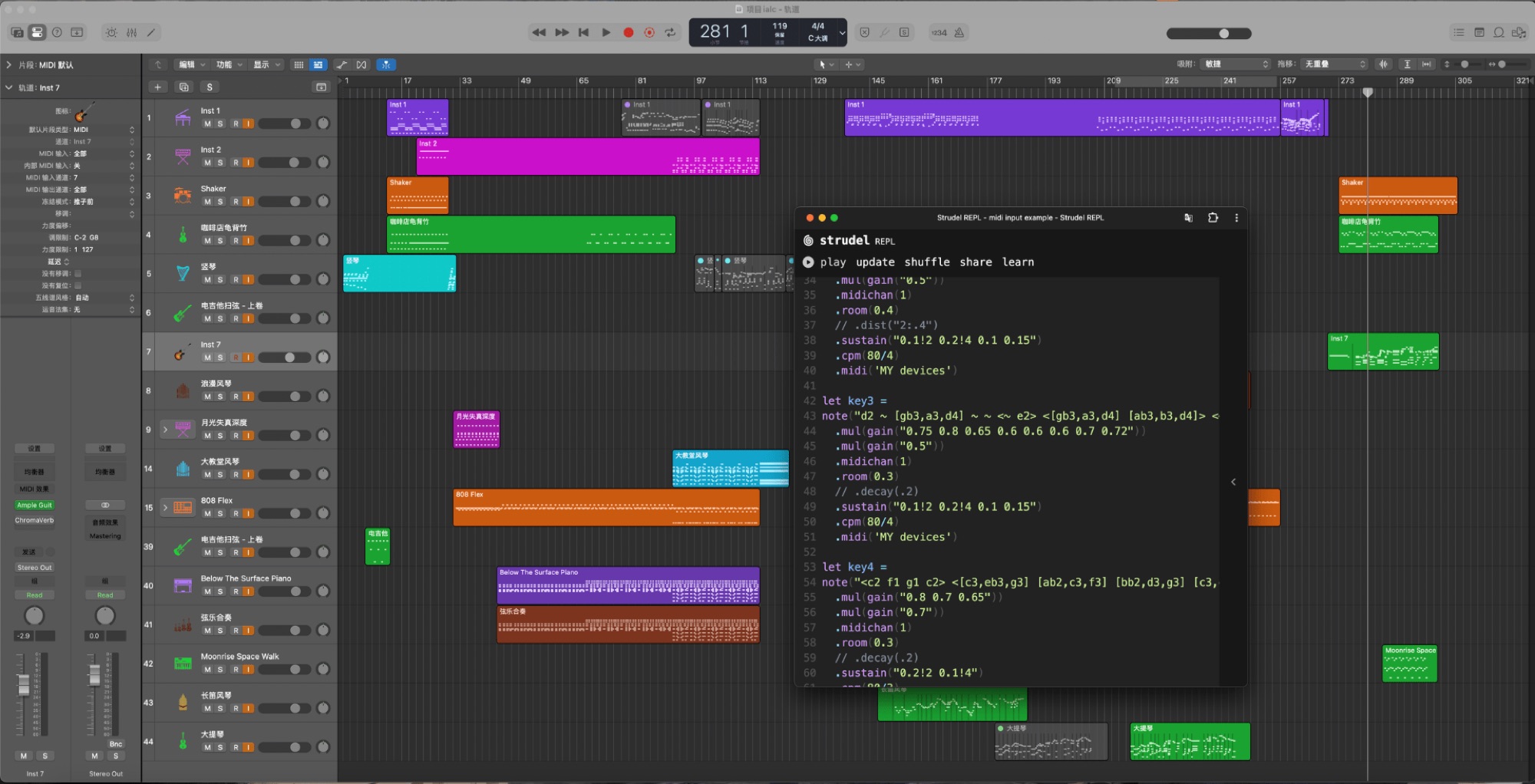Open the 功能 menu

point(229,64)
